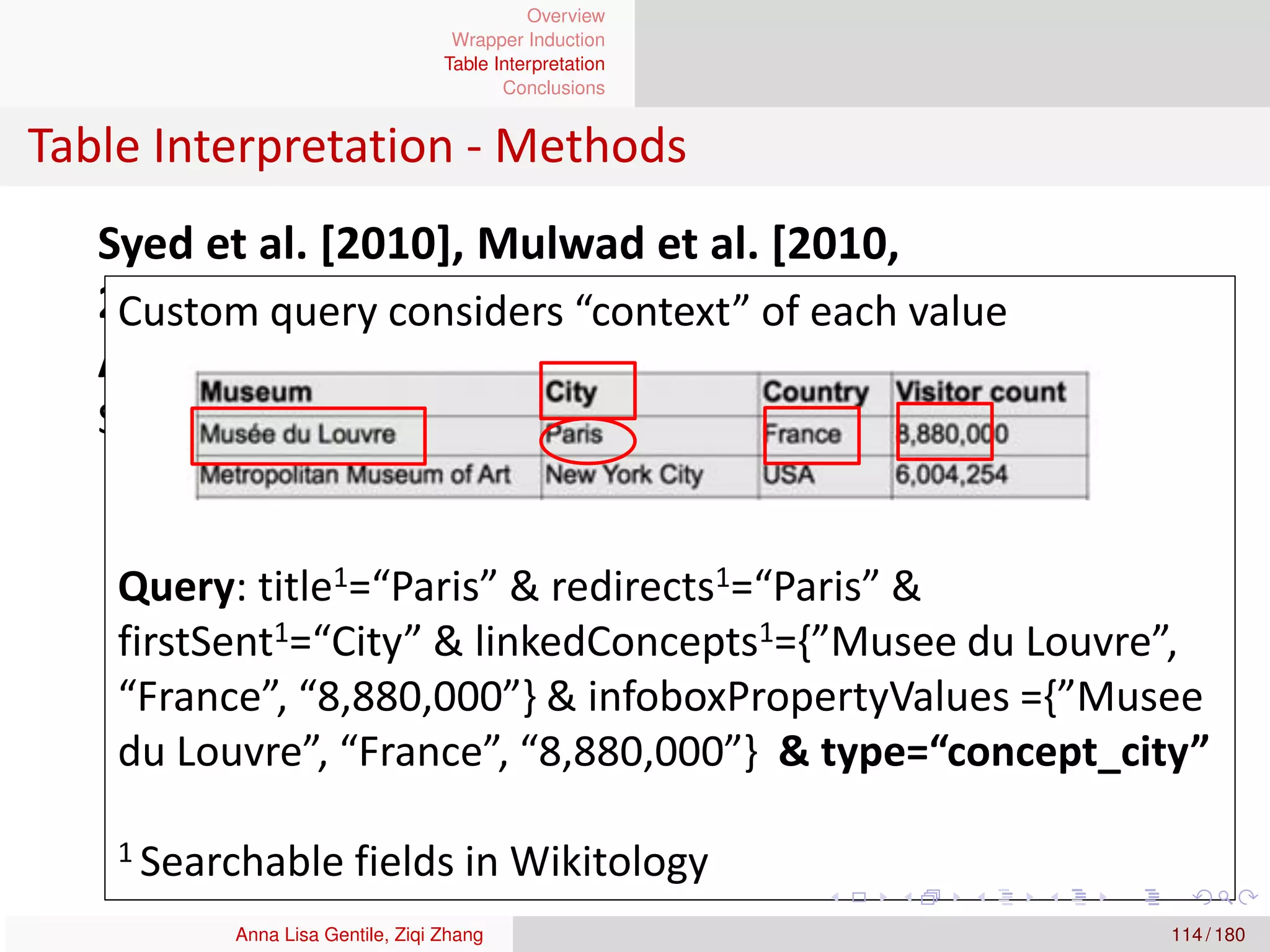Click the presentation outline lines icon
1270x952 pixels.
(x=1152, y=897)
